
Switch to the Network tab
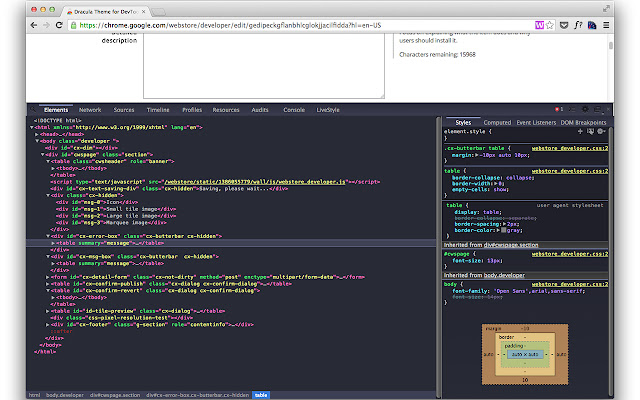pos(90,109)
